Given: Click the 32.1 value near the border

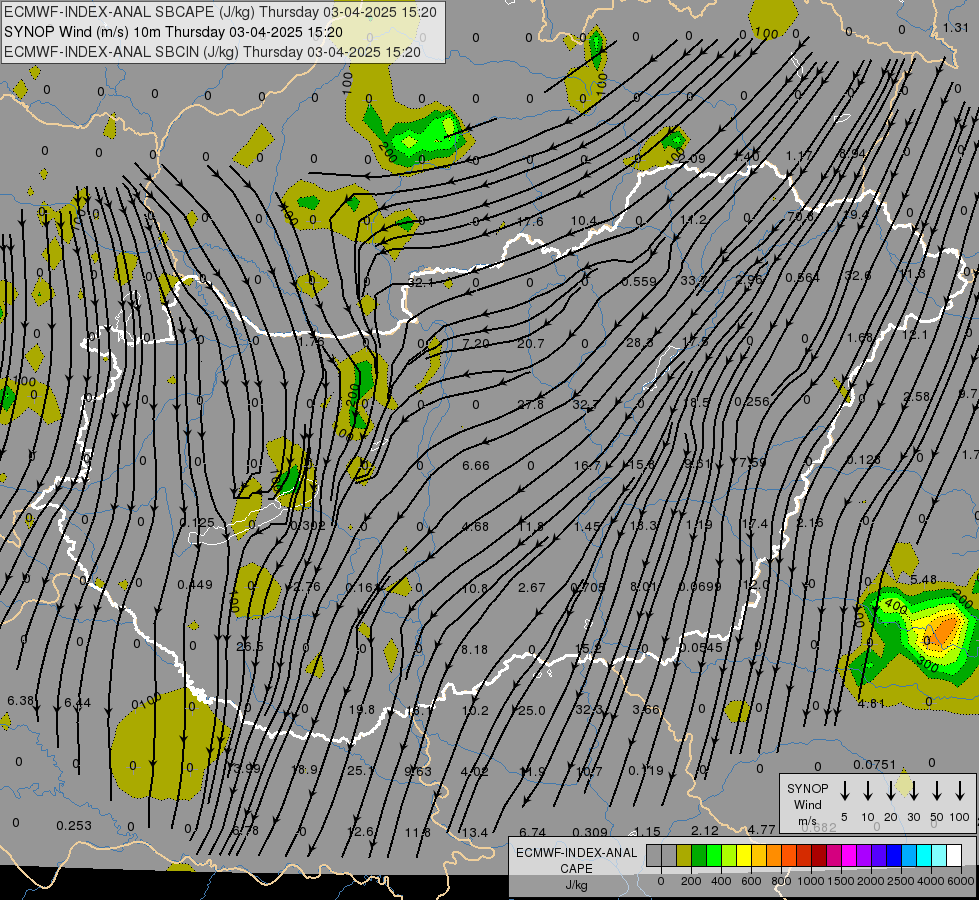Looking at the screenshot, I should (x=421, y=282).
